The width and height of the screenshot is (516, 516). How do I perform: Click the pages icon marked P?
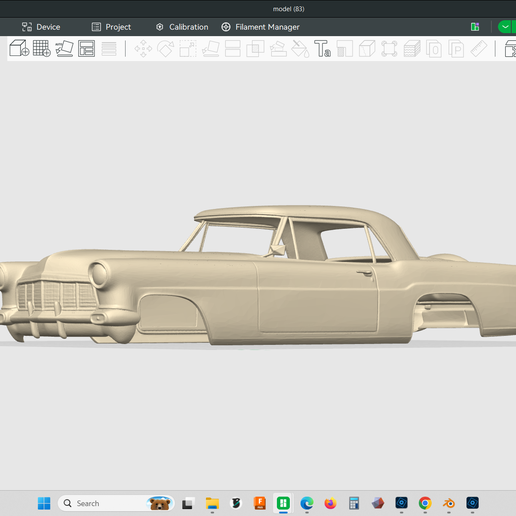click(x=456, y=49)
